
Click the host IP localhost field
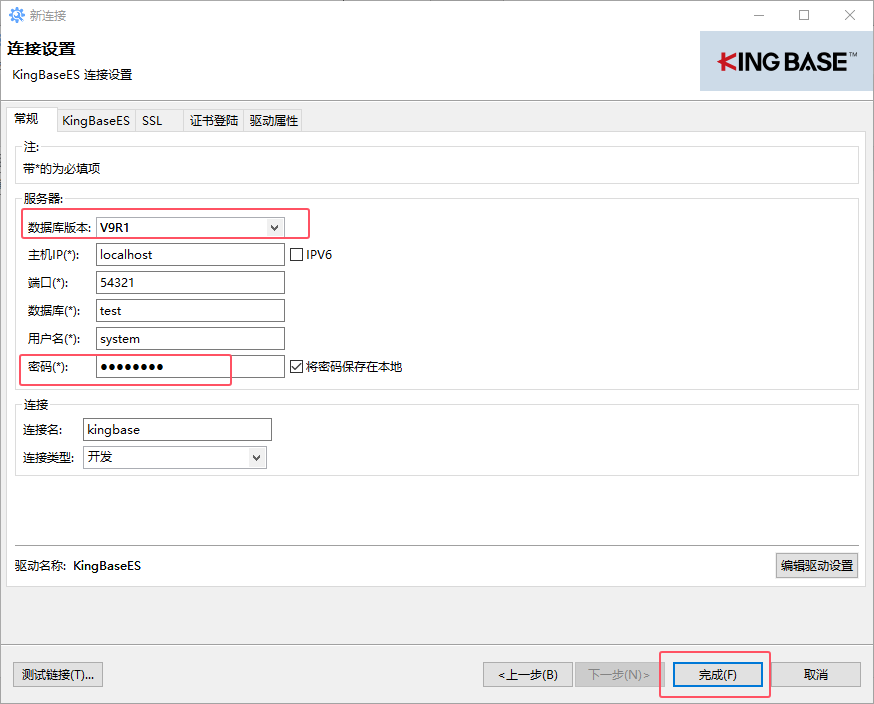pyautogui.click(x=190, y=255)
